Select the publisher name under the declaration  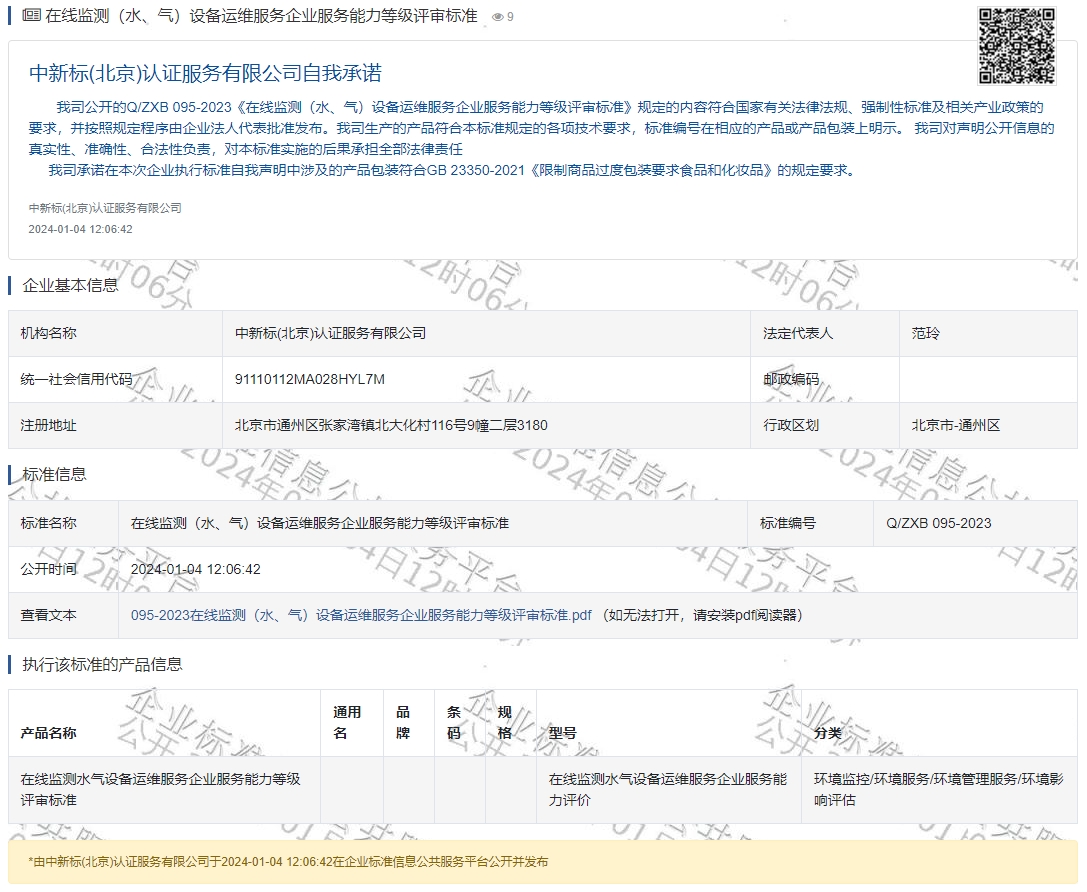pyautogui.click(x=105, y=208)
